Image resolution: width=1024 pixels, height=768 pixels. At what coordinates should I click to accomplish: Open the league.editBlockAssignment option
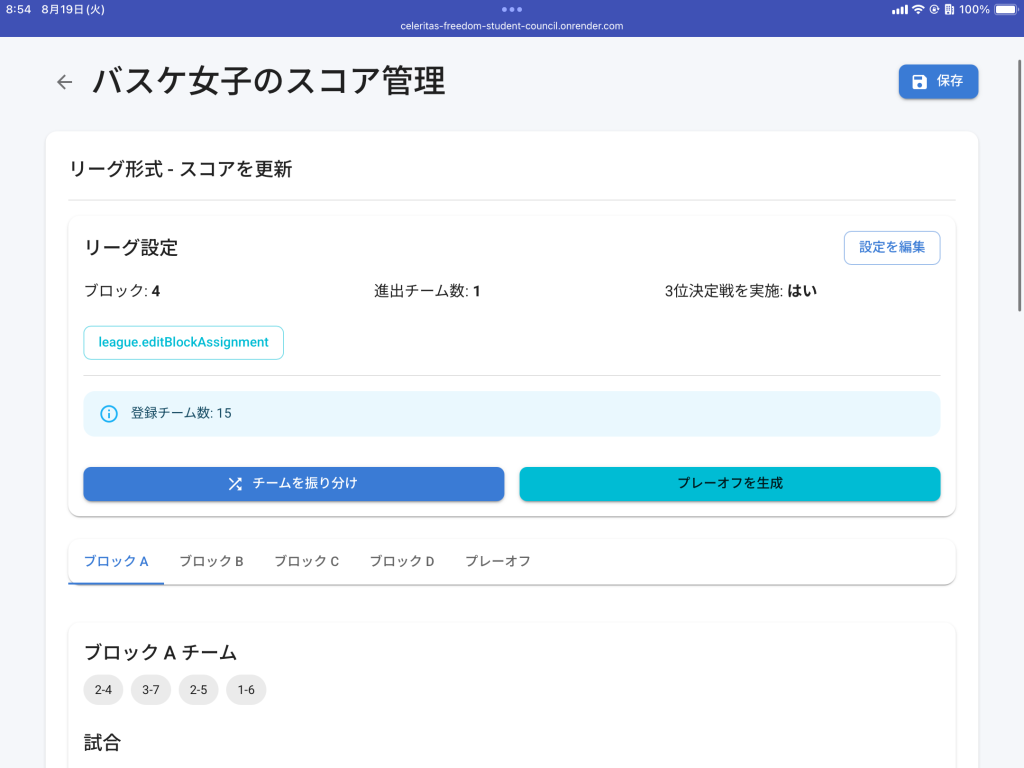183,342
